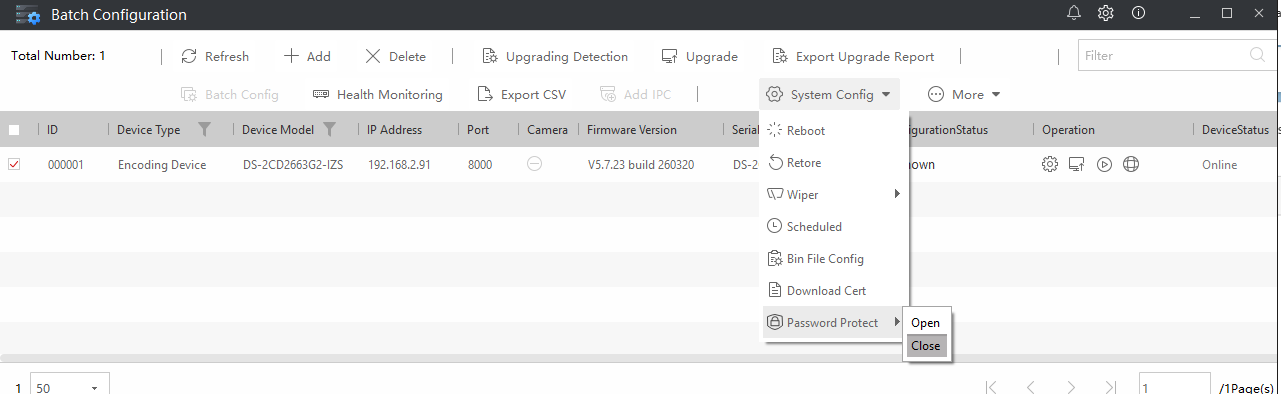This screenshot has height=394, width=1281.
Task: Click the camera minus circle icon
Action: tap(535, 164)
